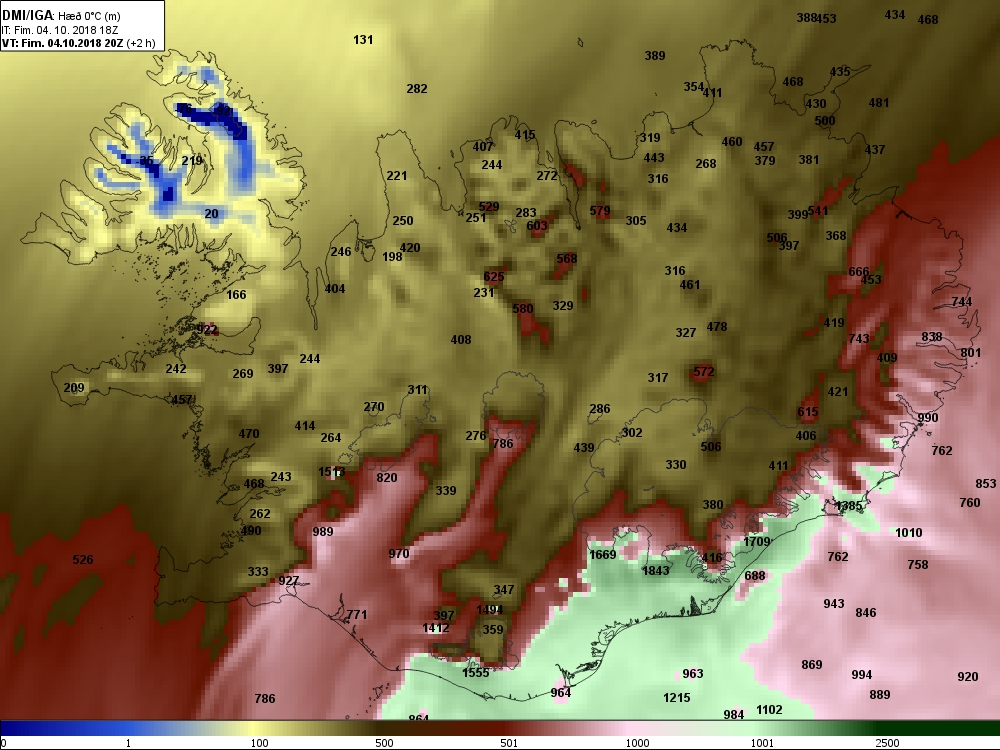This screenshot has height=750, width=1000.
Task: Select the 1709 height value
Action: (757, 541)
